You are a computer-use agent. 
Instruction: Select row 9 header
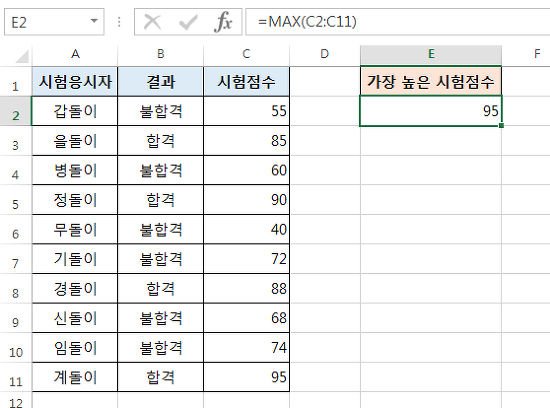pos(16,318)
